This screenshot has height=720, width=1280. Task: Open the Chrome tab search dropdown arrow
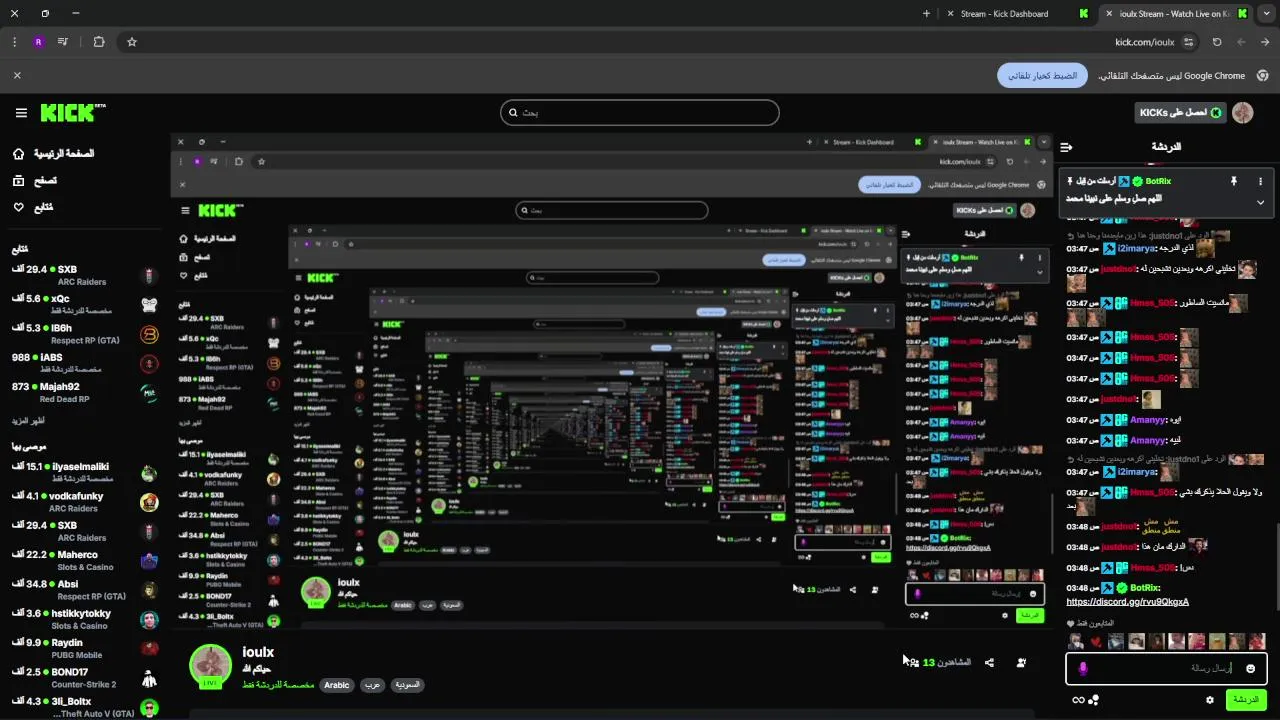pyautogui.click(x=1268, y=14)
